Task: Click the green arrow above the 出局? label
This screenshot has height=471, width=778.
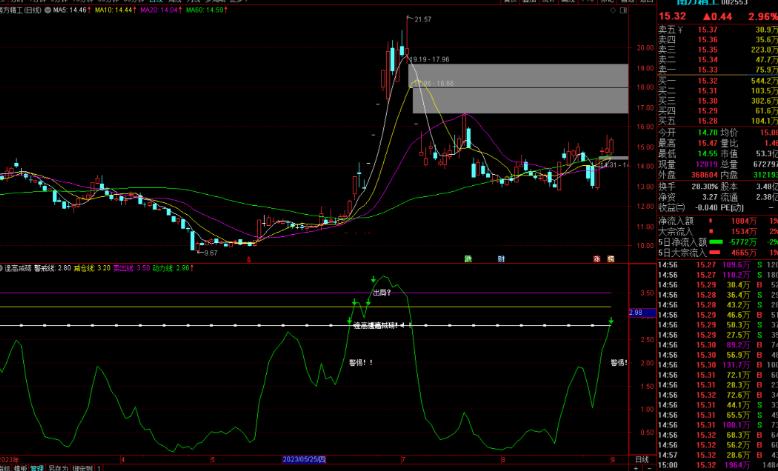Action: [373, 280]
